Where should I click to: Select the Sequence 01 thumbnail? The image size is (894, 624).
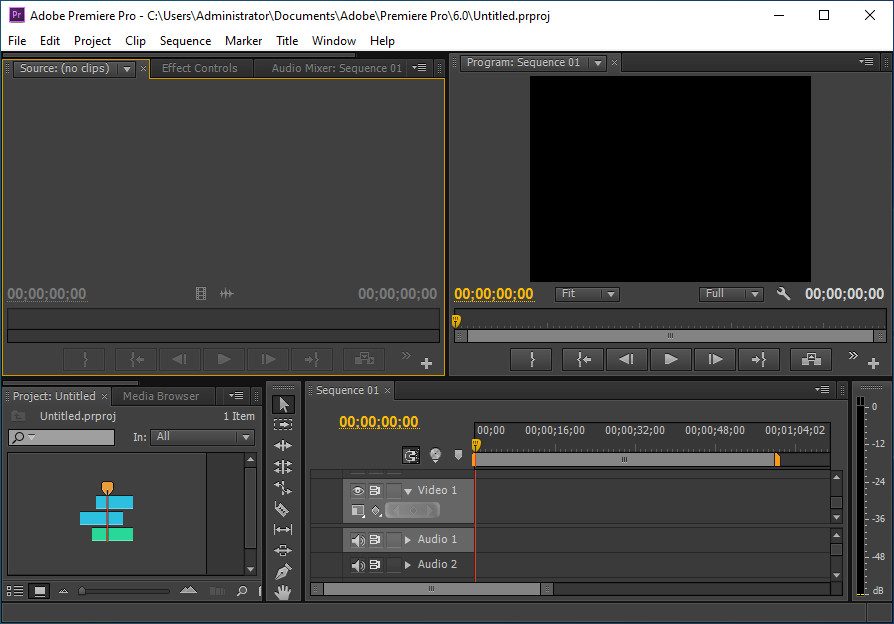tap(107, 512)
